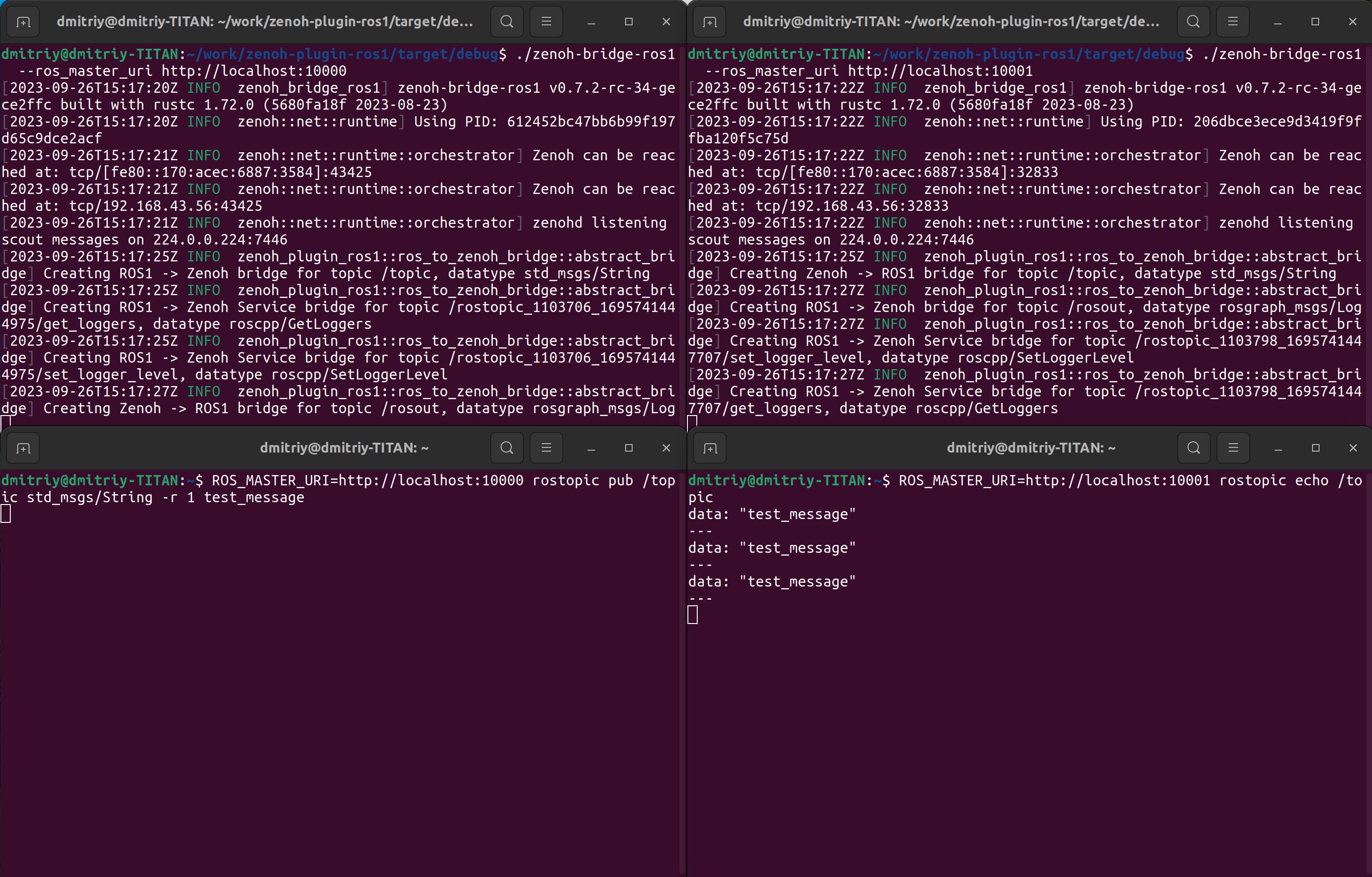The height and width of the screenshot is (877, 1372).
Task: Open hamburger menu in bottom-left terminal
Action: coord(546,448)
